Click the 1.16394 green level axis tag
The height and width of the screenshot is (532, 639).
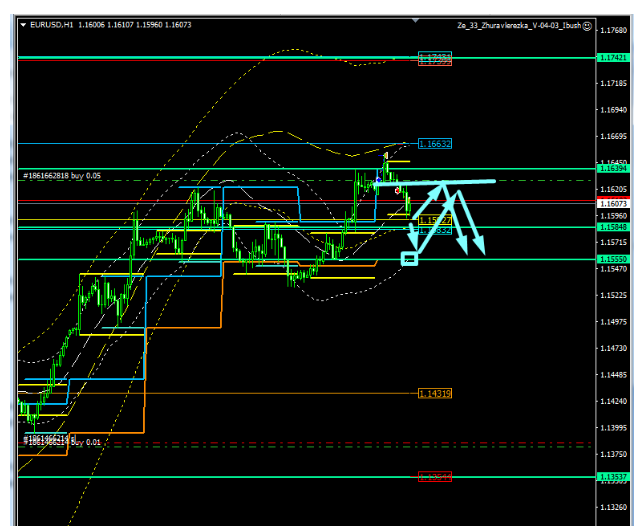(x=613, y=167)
